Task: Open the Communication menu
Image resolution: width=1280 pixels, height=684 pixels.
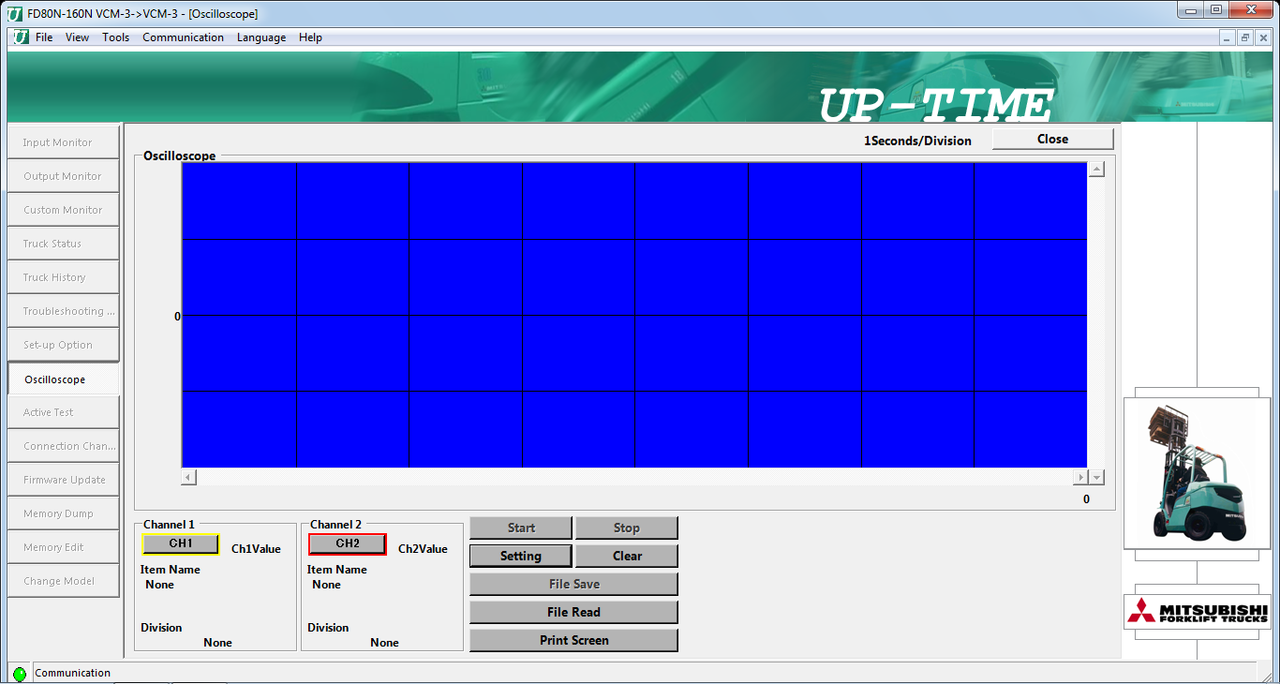Action: [x=183, y=37]
